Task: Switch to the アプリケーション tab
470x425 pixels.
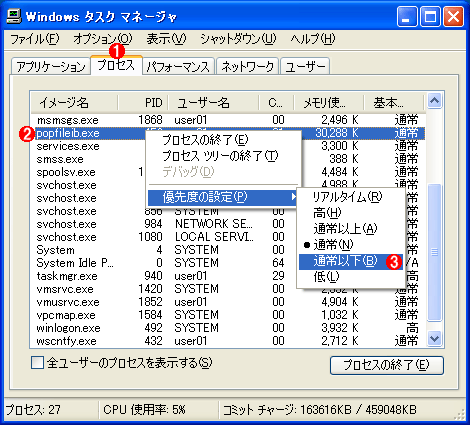Action: [x=51, y=66]
